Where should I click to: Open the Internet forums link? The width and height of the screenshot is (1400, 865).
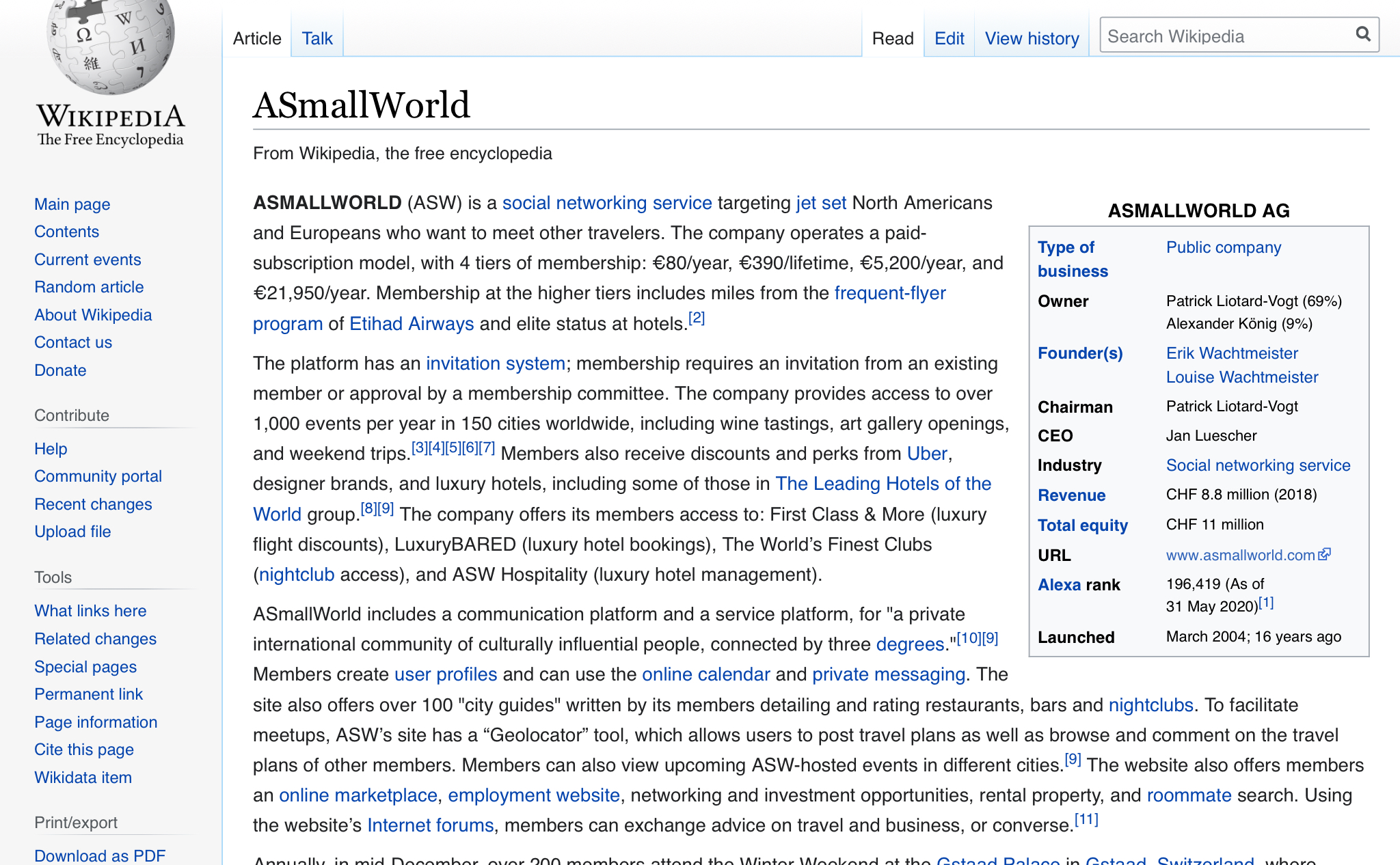pos(430,825)
